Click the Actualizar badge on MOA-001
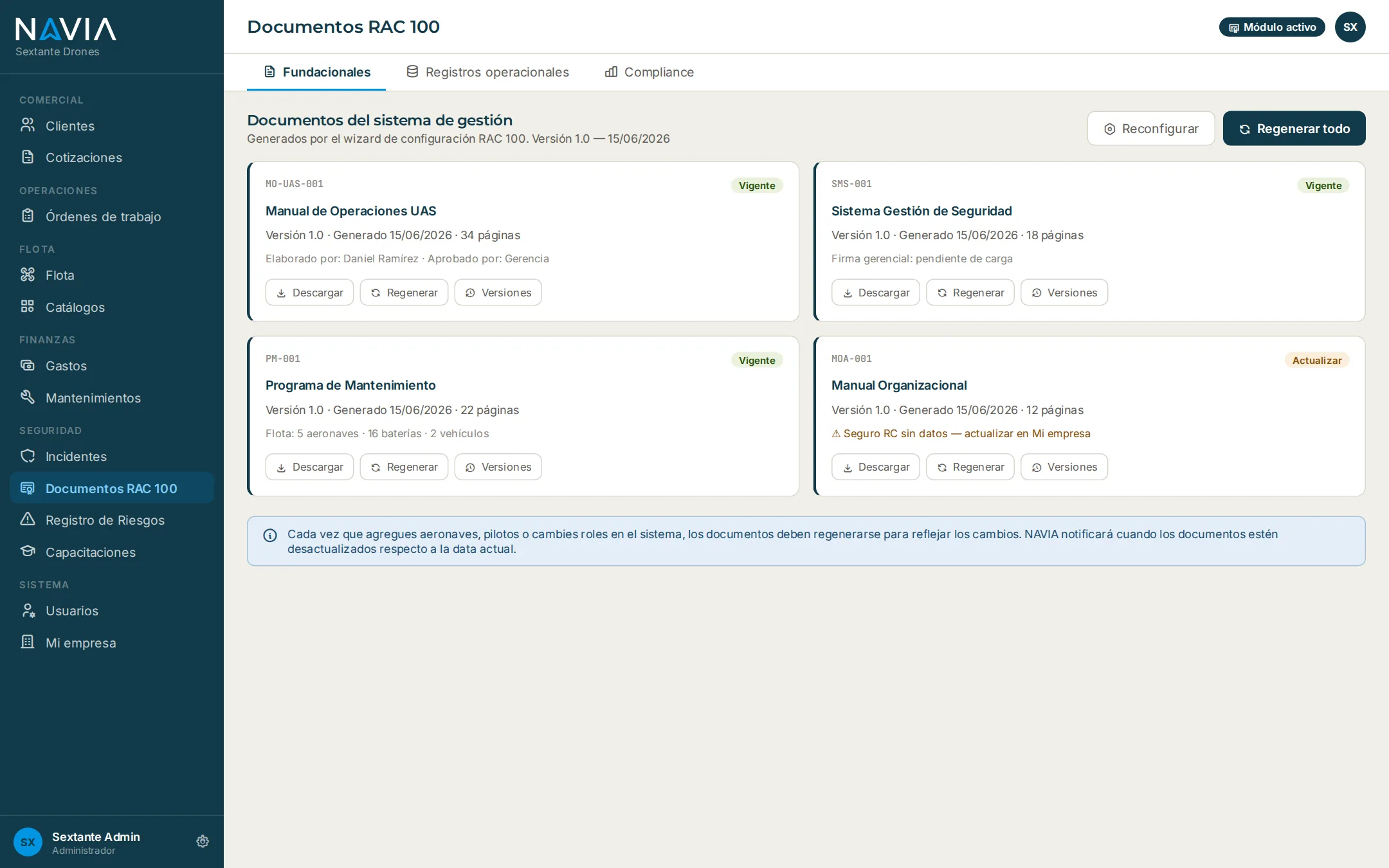Image resolution: width=1389 pixels, height=868 pixels. click(x=1317, y=360)
